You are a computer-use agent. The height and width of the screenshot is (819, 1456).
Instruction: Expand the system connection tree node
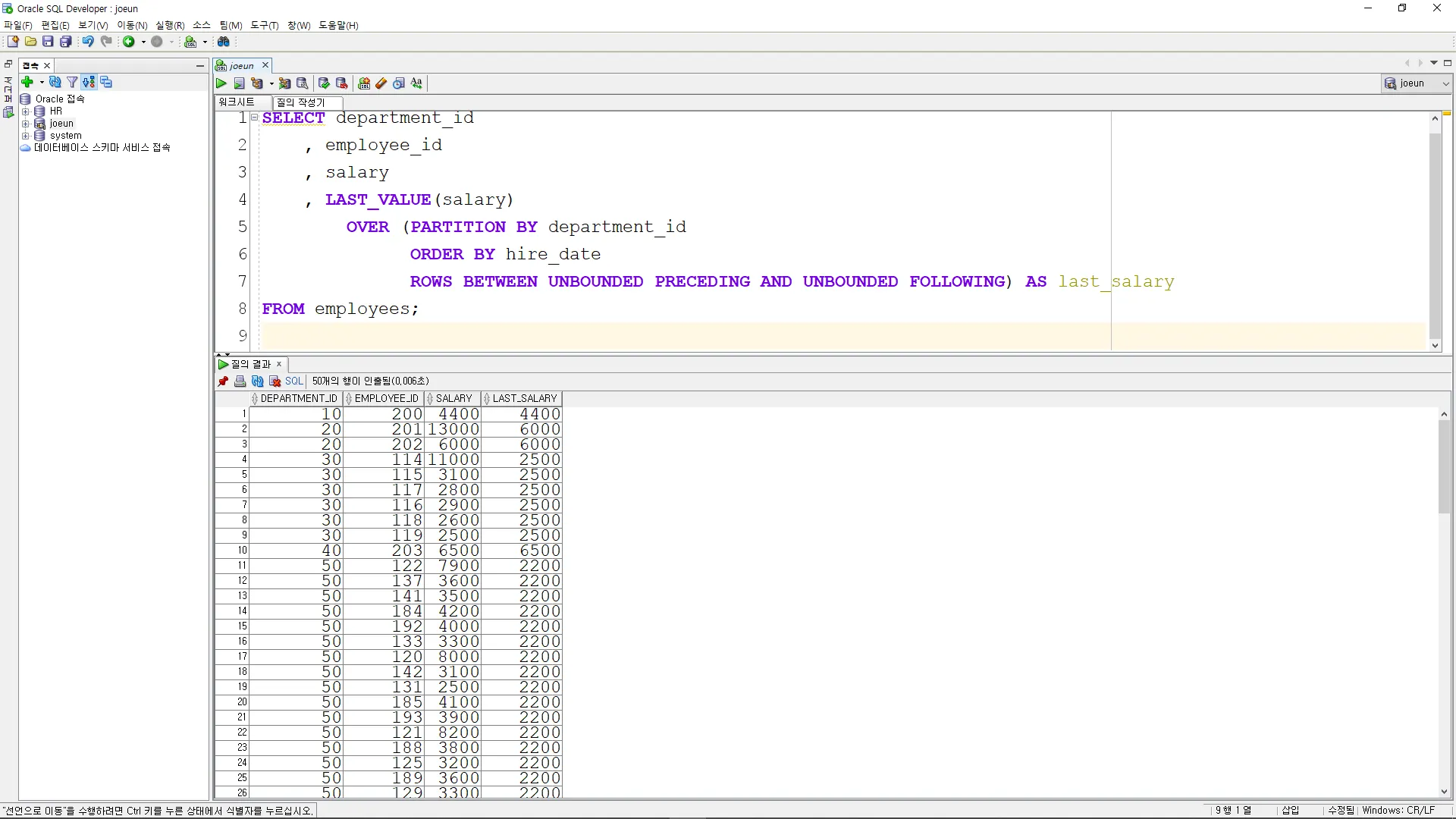[26, 136]
